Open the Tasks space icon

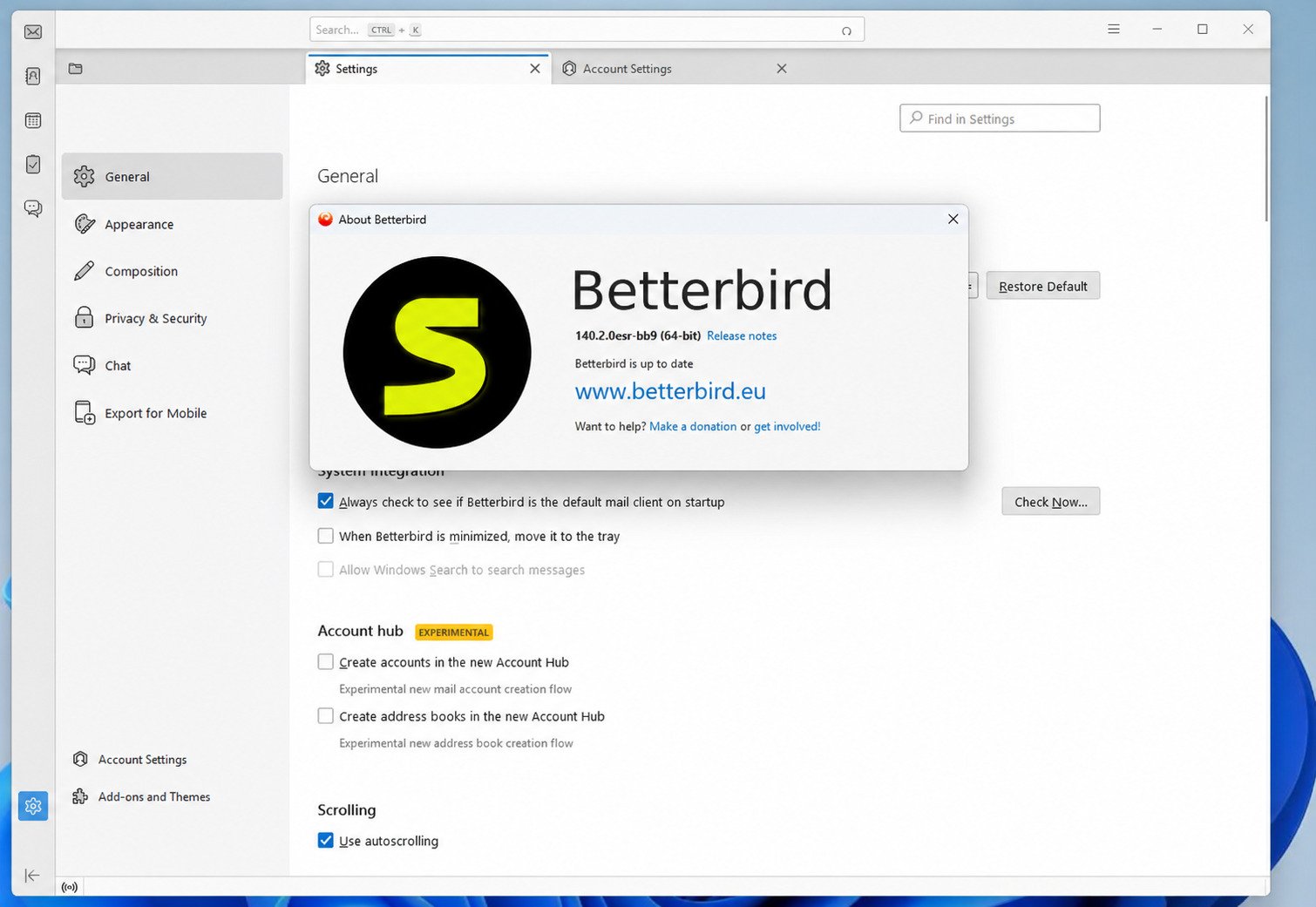[33, 164]
